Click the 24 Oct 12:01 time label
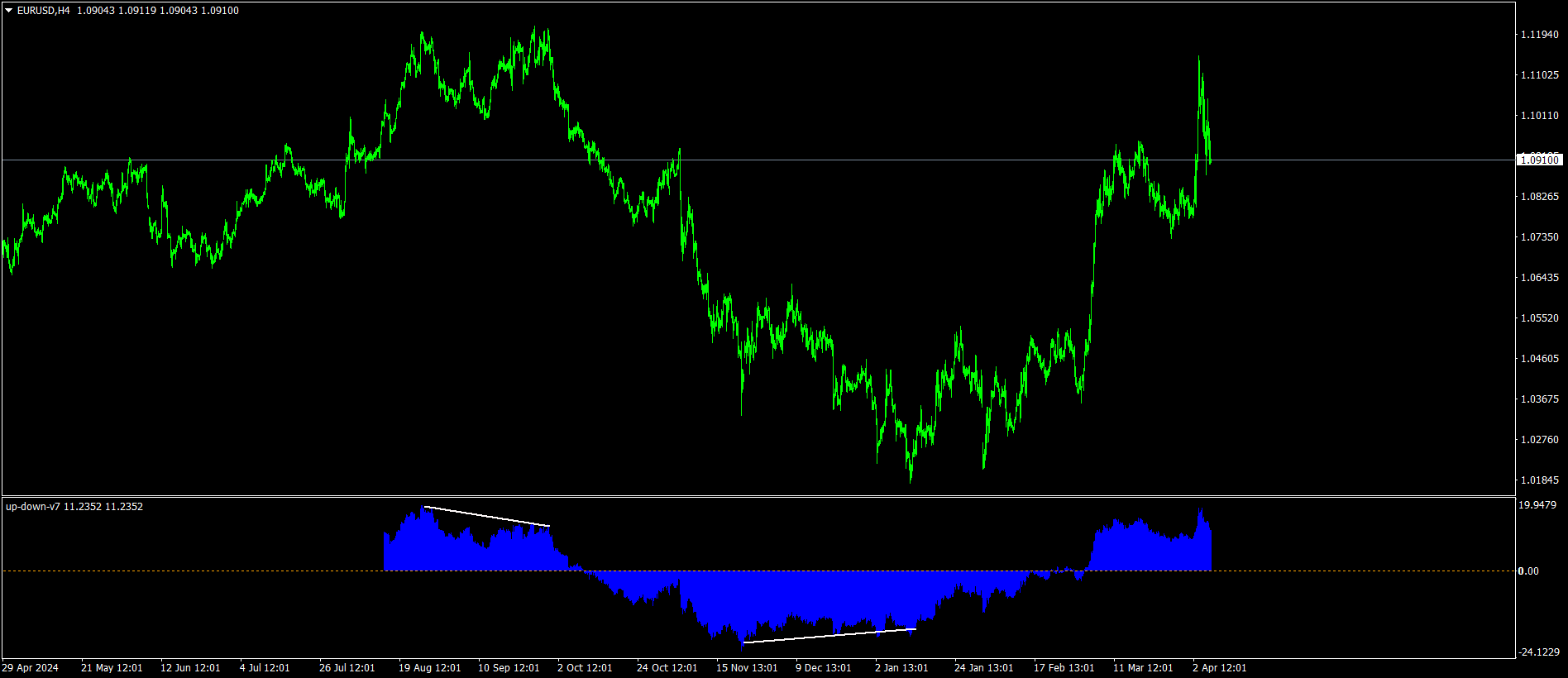This screenshot has height=678, width=1568. point(667,667)
